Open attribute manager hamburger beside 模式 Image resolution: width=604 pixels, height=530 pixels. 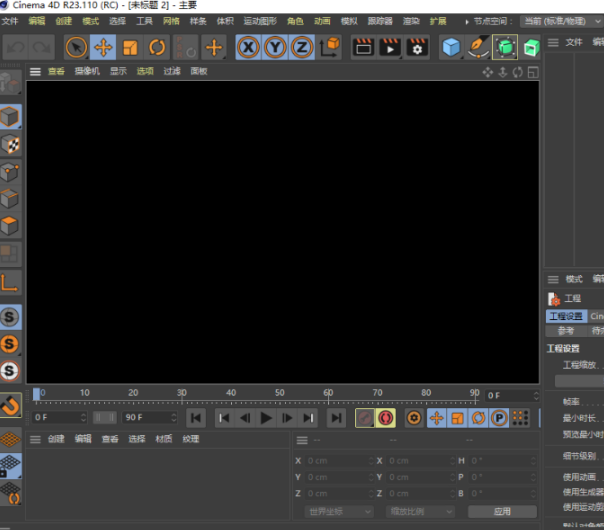(553, 279)
